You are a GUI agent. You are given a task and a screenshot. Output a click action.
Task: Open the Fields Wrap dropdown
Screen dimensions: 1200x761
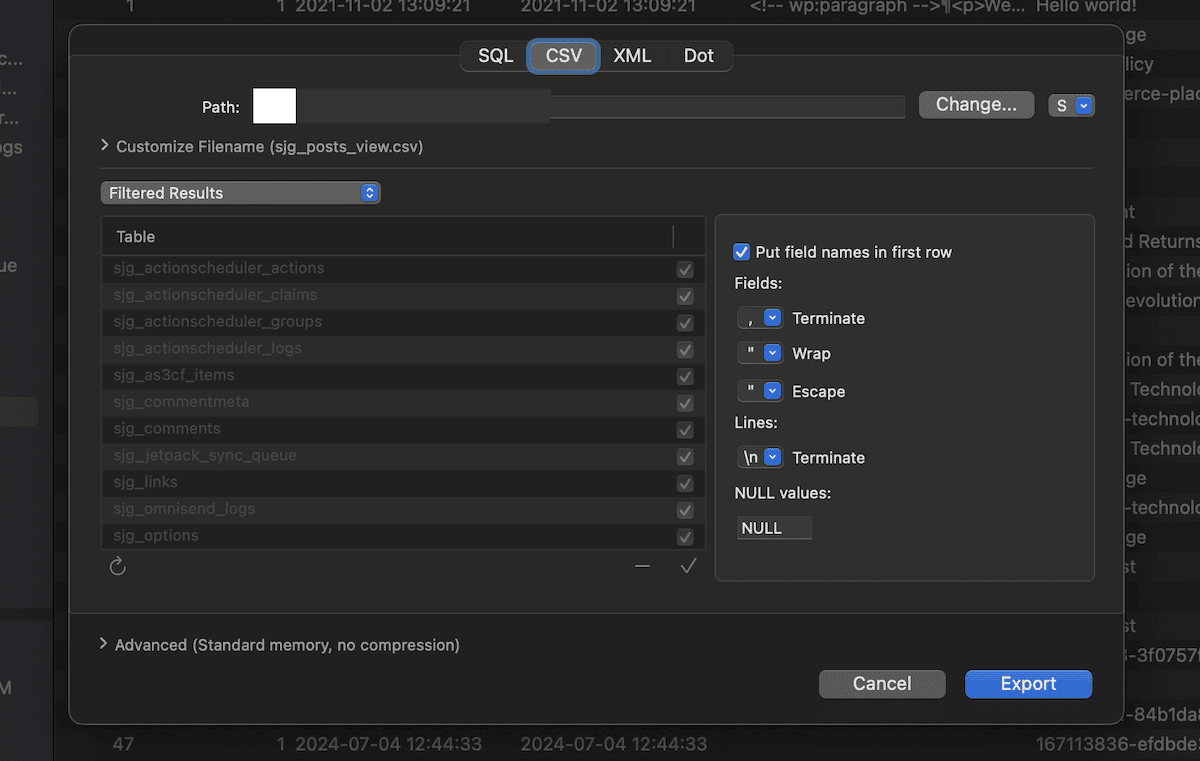coord(760,353)
